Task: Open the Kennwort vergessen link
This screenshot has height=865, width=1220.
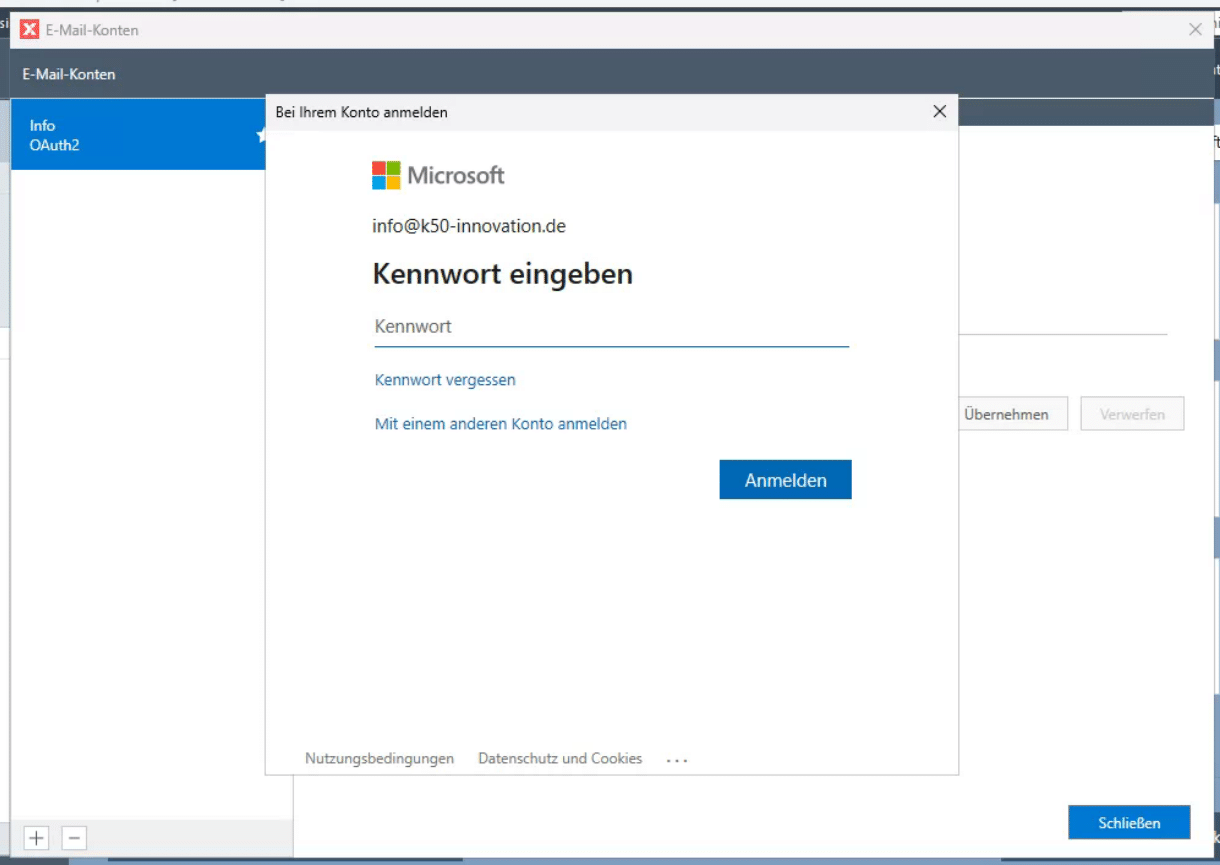Action: [445, 380]
